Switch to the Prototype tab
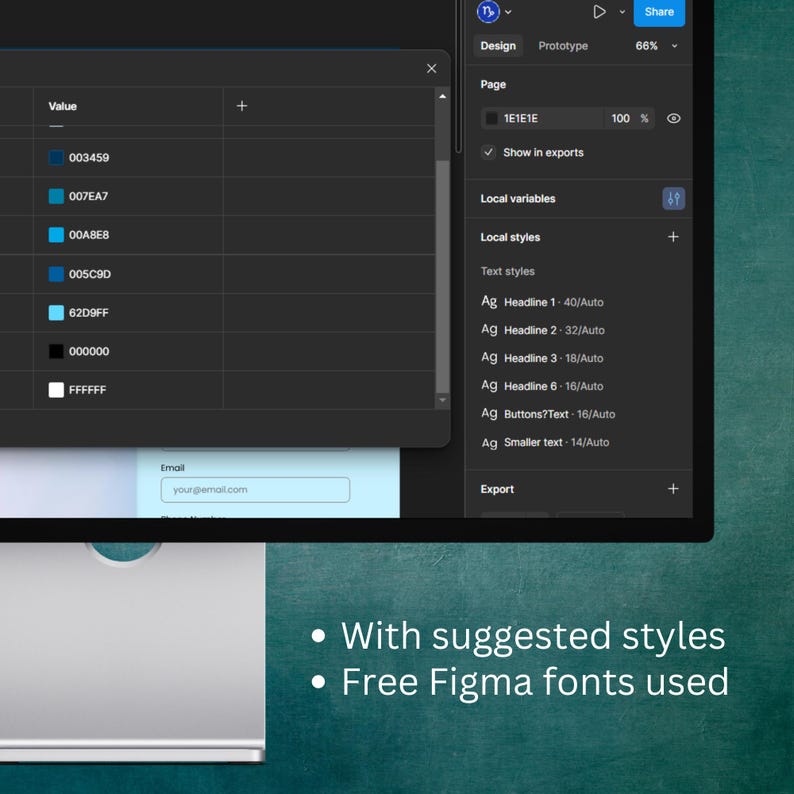 [x=563, y=46]
